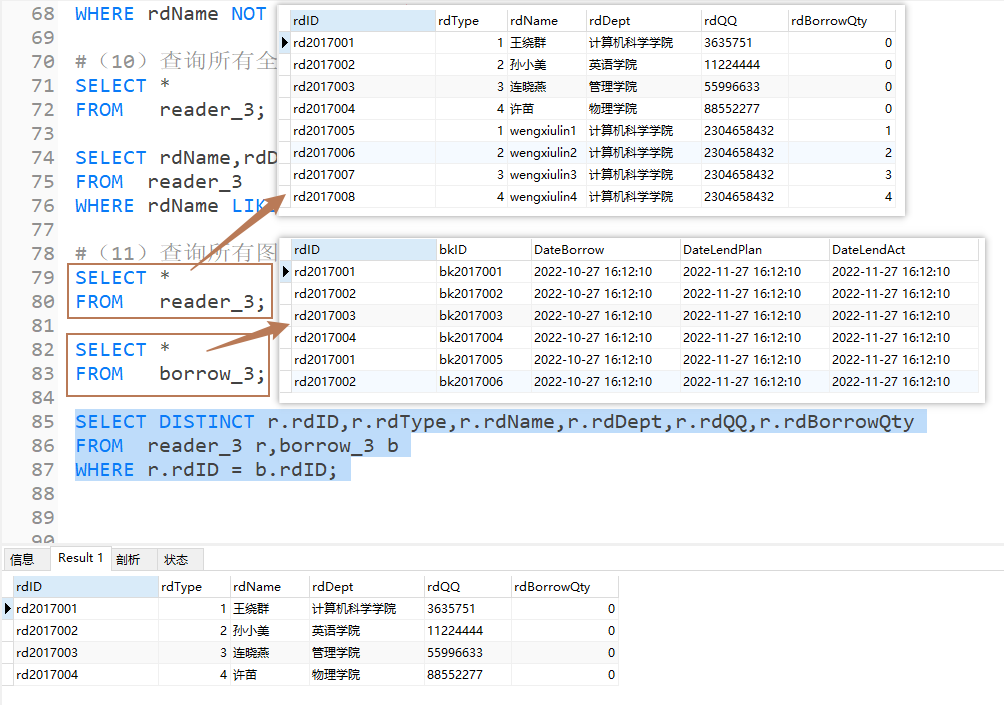Click the rdID column header in Result 1
This screenshot has height=705, width=1004.
pyautogui.click(x=86, y=586)
